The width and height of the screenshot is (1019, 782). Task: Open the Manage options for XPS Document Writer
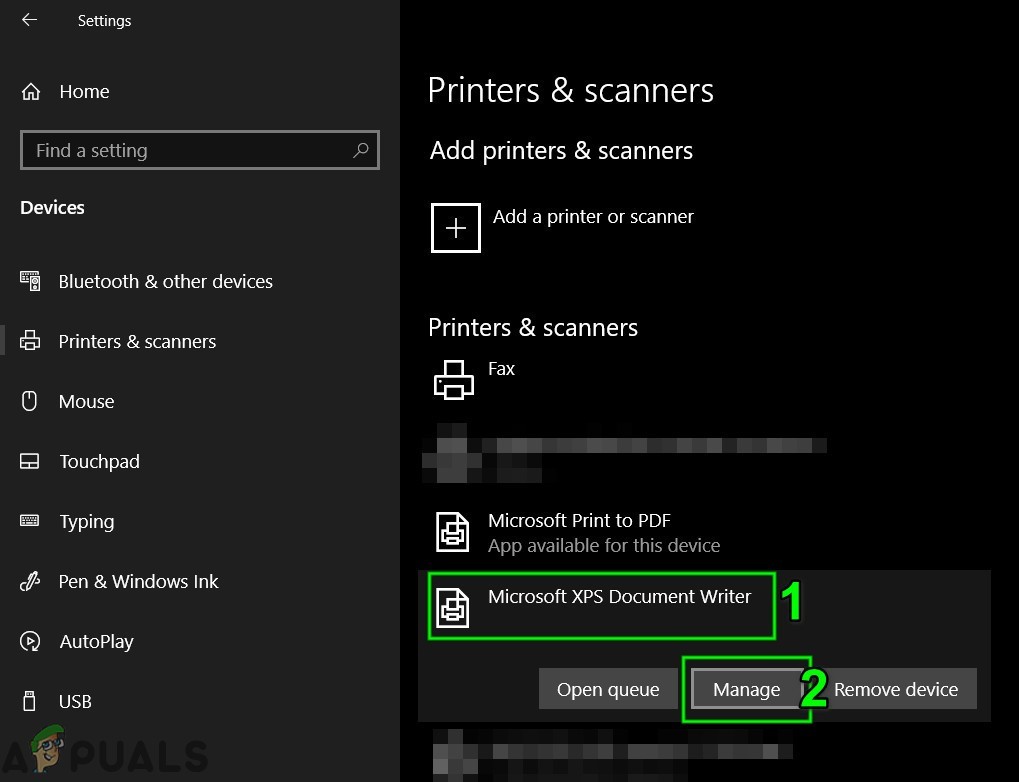[x=746, y=689]
